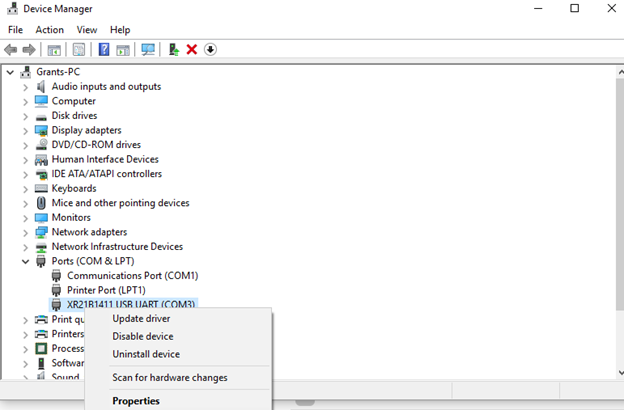
Task: Select the Grants-PC root item
Action: [x=58, y=72]
